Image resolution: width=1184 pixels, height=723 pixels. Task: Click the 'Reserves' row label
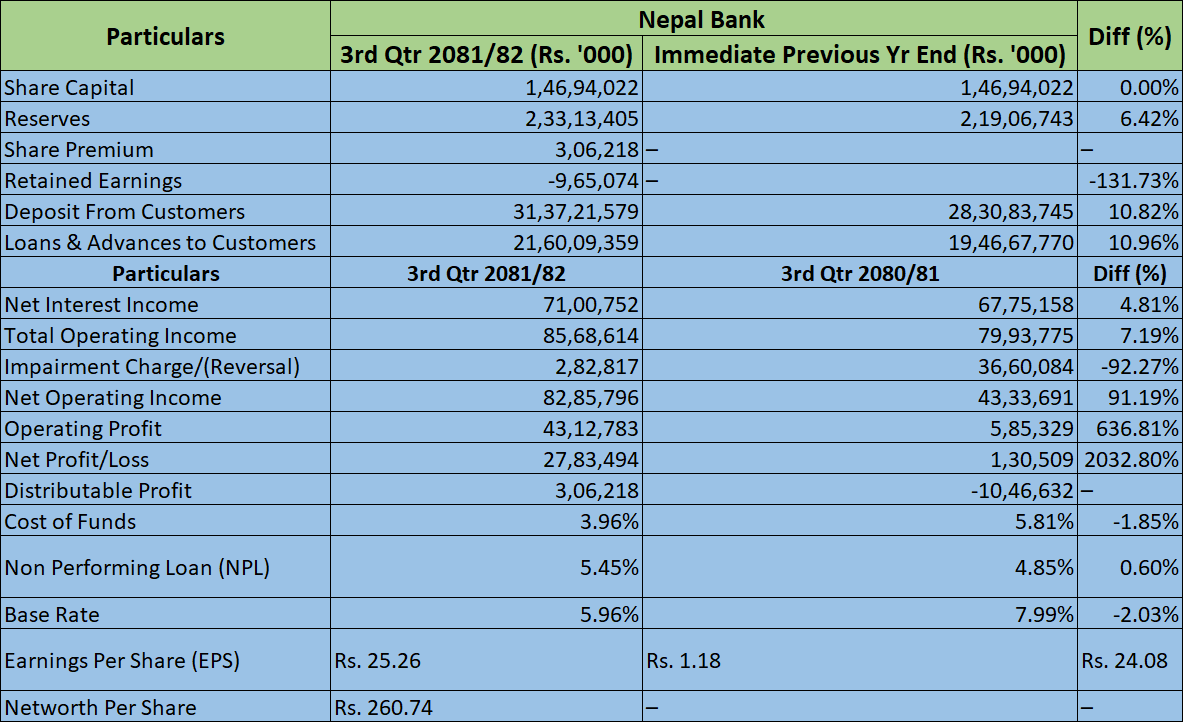point(47,119)
